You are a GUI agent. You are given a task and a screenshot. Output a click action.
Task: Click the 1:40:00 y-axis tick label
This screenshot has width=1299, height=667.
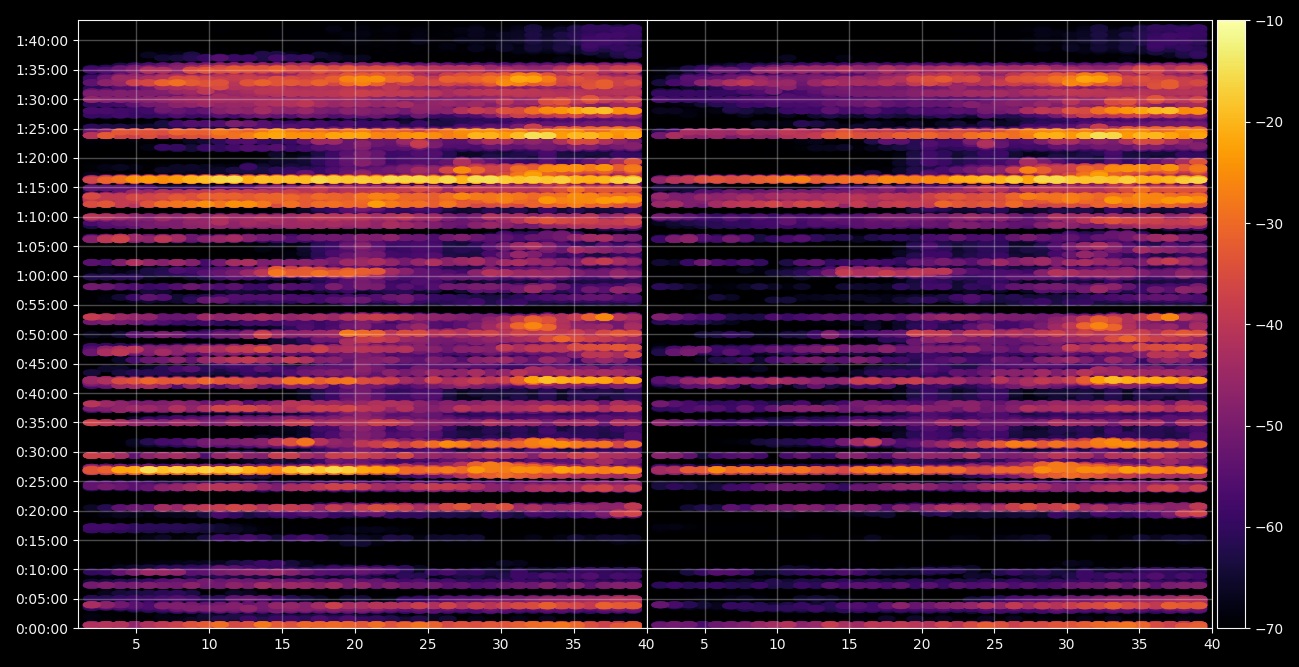click(x=42, y=41)
